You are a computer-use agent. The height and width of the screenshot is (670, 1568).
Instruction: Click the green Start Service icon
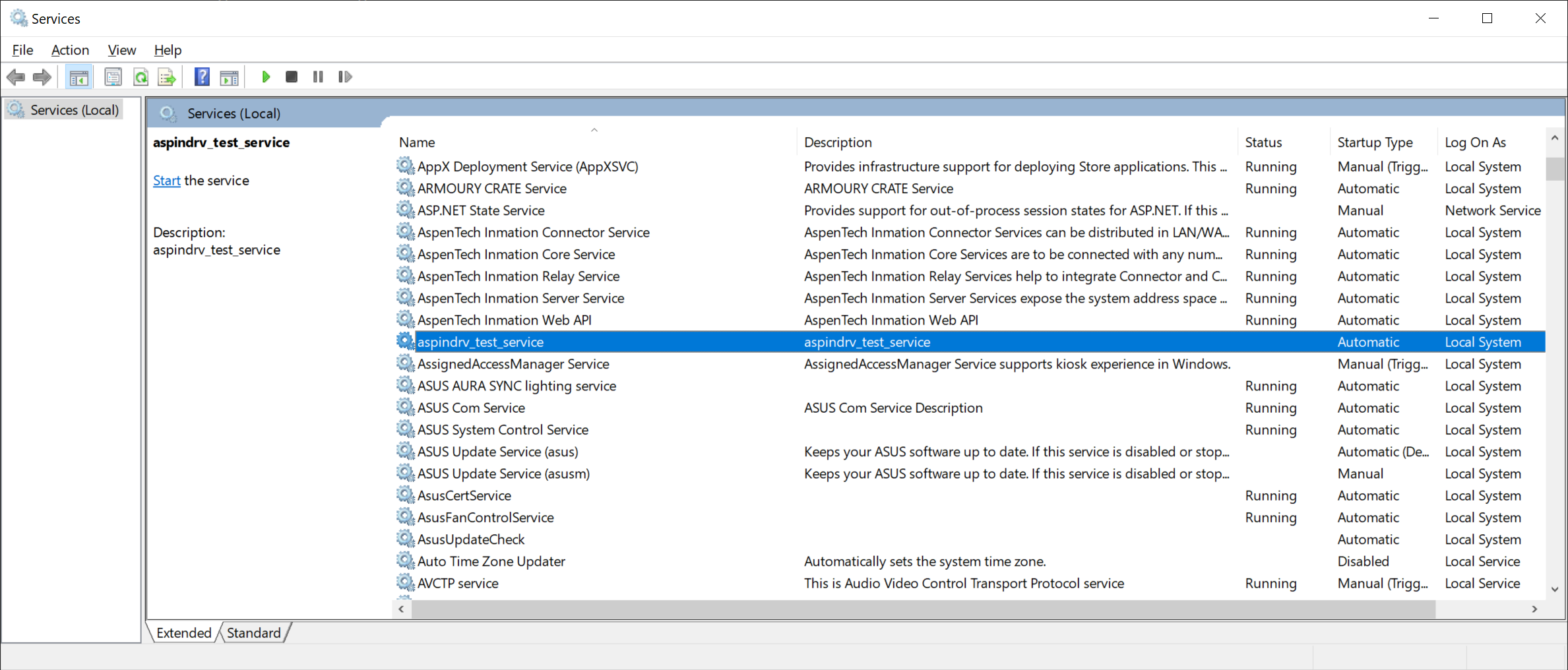(x=266, y=77)
